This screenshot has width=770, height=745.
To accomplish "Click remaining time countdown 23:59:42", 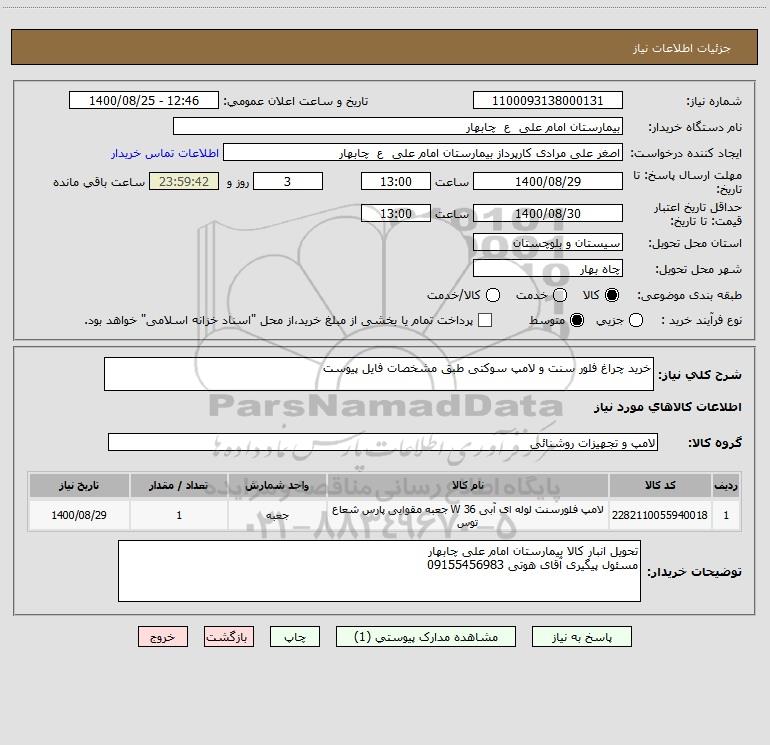I will pyautogui.click(x=184, y=181).
